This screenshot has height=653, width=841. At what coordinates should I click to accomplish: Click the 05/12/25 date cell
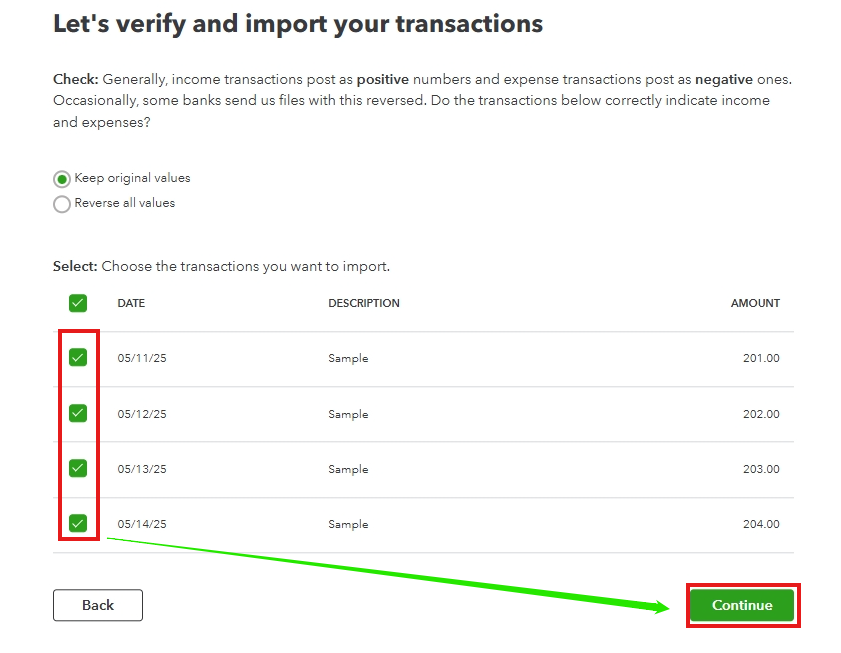click(142, 414)
